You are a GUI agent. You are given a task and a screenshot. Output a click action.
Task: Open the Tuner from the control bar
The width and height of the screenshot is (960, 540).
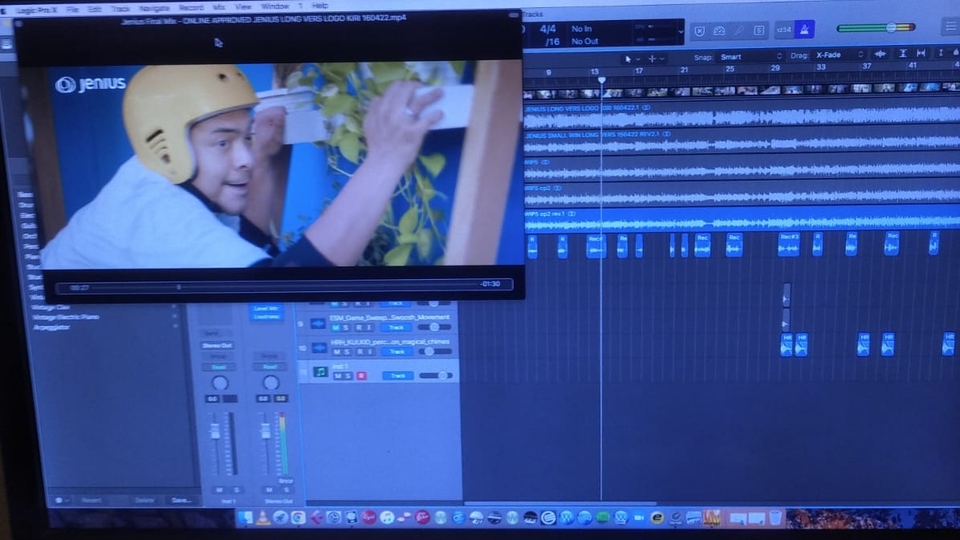pos(719,31)
